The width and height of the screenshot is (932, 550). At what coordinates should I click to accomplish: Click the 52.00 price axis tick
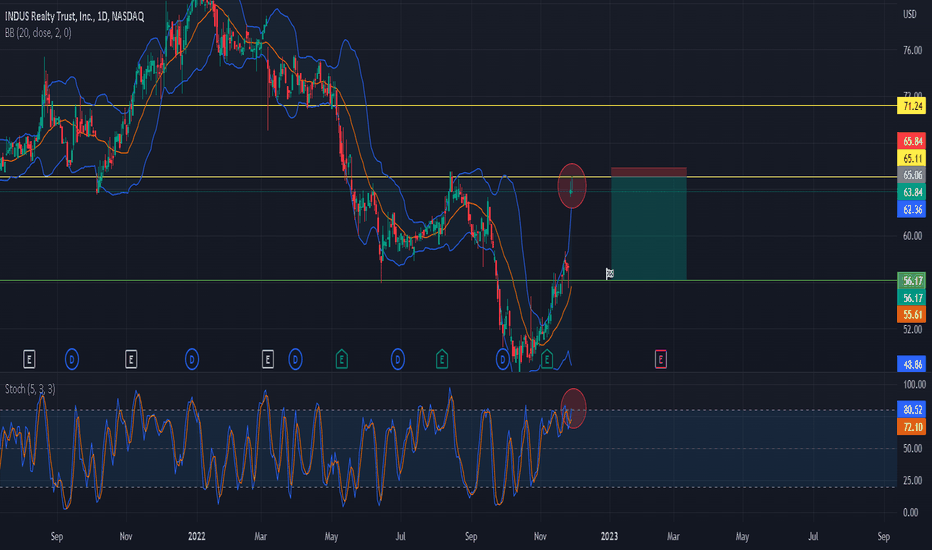pos(912,329)
